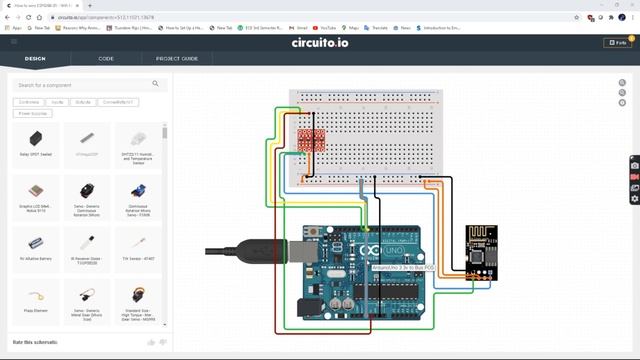Select the Relay SPDT Sealed component
The image size is (640, 360).
tap(36, 145)
